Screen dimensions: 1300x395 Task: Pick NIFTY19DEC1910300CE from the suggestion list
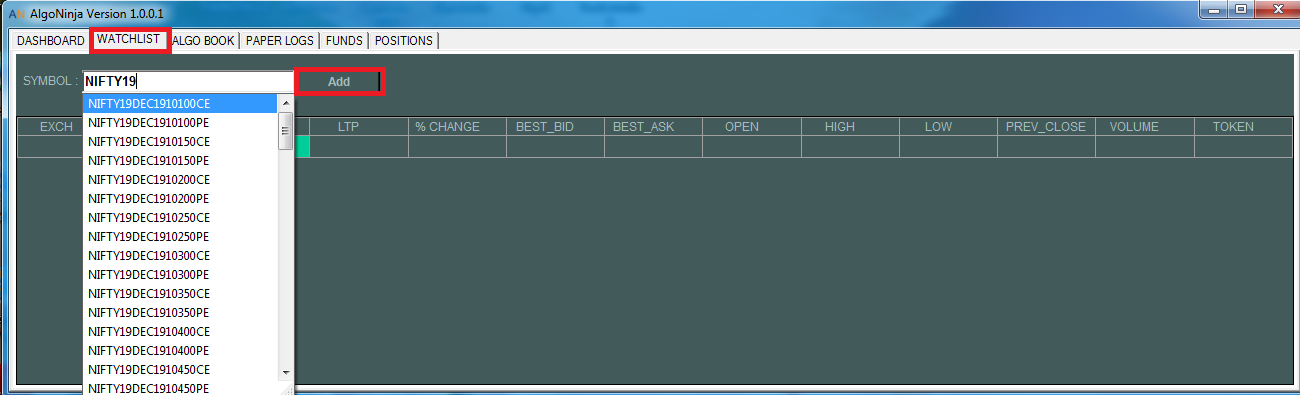(x=180, y=255)
